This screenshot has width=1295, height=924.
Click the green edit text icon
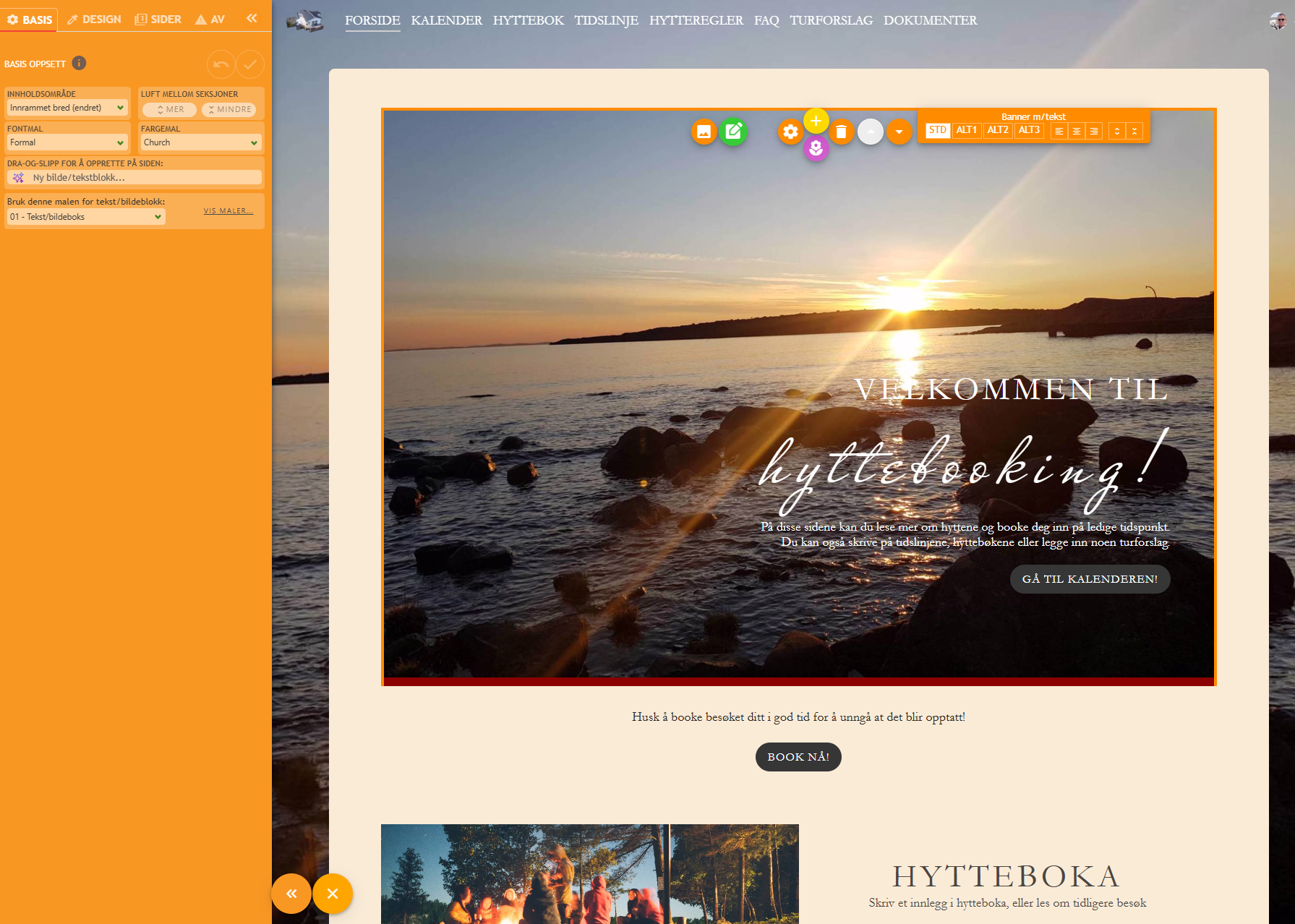[x=733, y=132]
